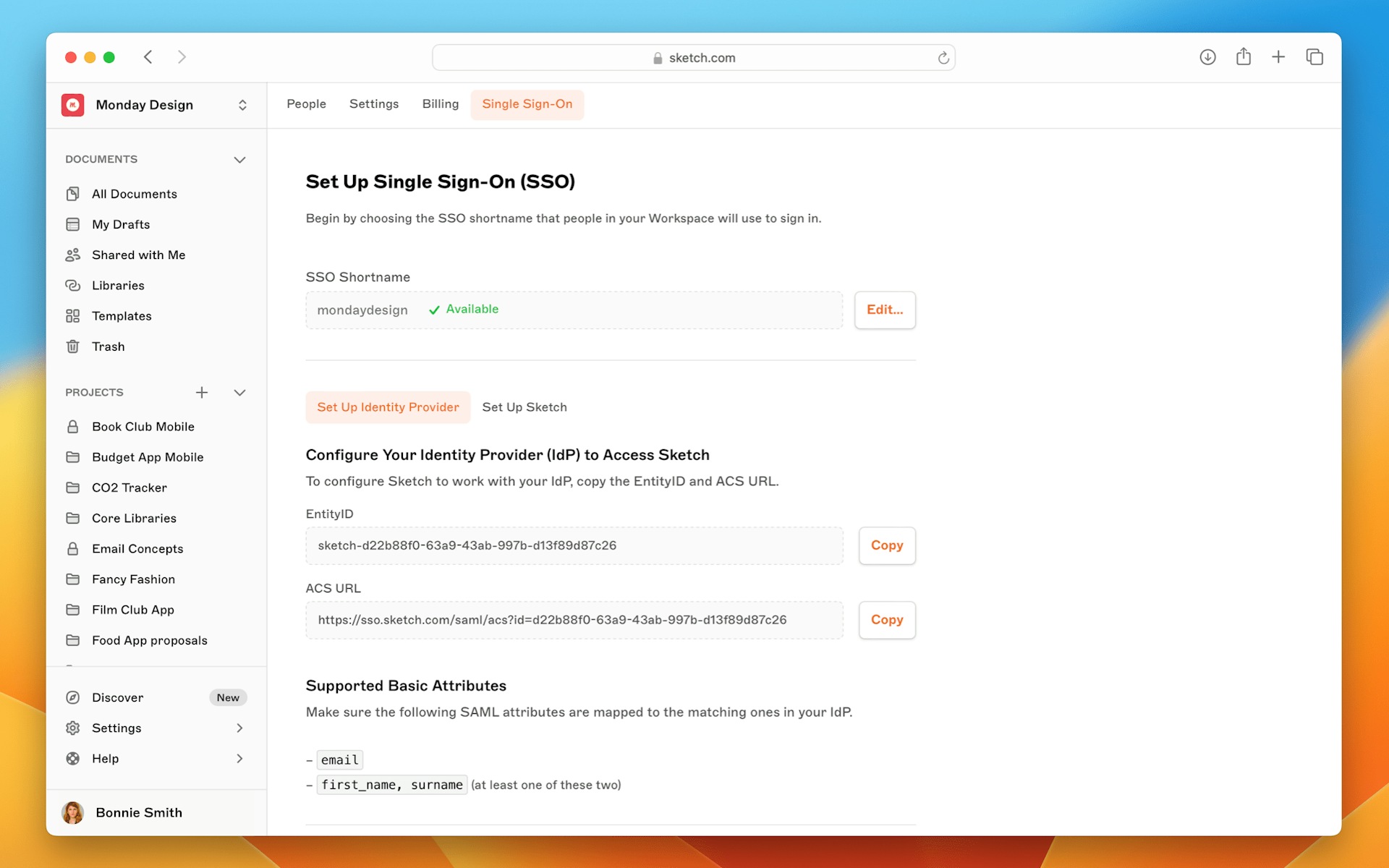Click the ACS URL text field
Viewport: 1389px width, 868px height.
point(574,620)
